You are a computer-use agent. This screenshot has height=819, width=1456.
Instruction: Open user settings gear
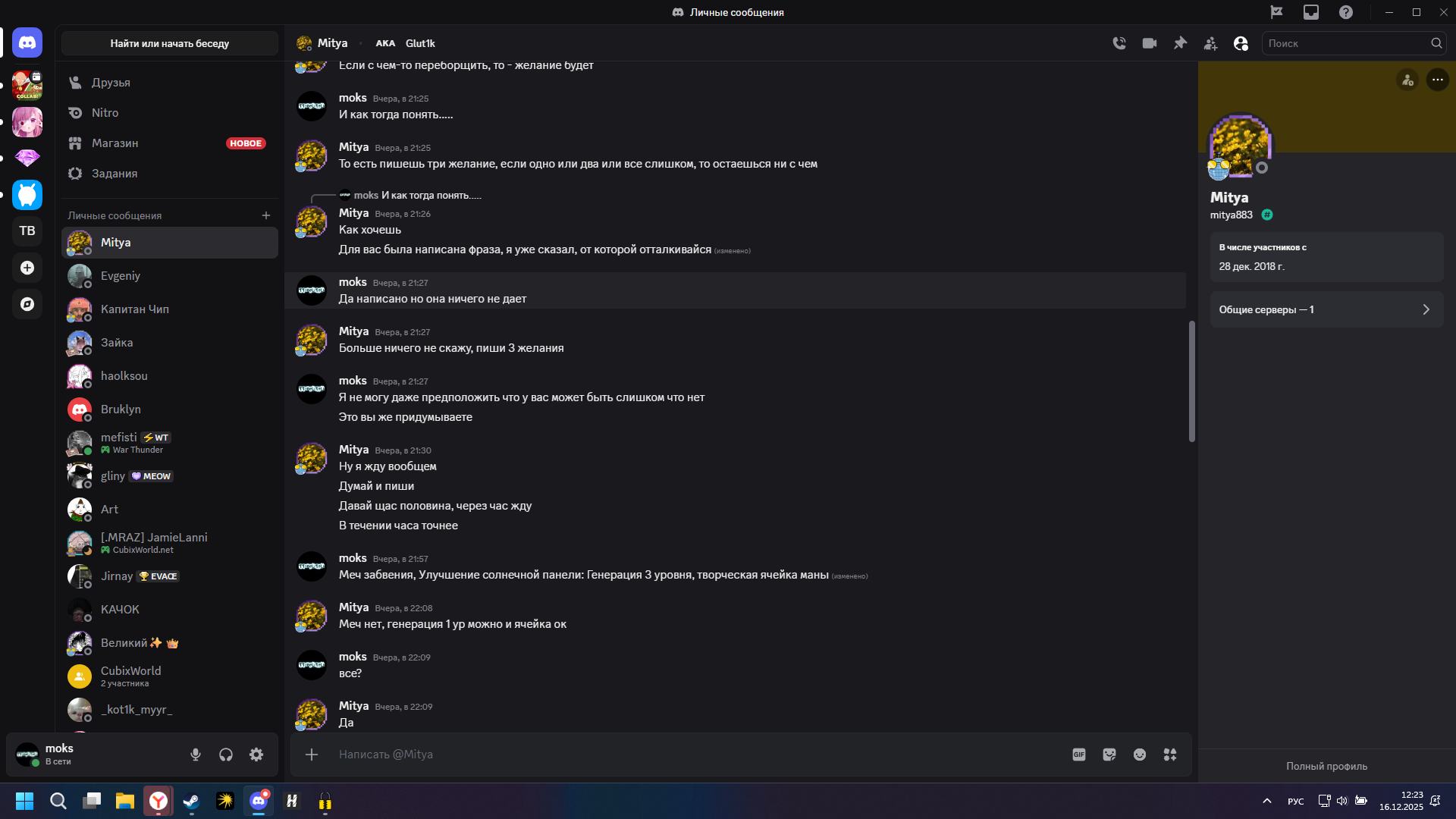256,755
